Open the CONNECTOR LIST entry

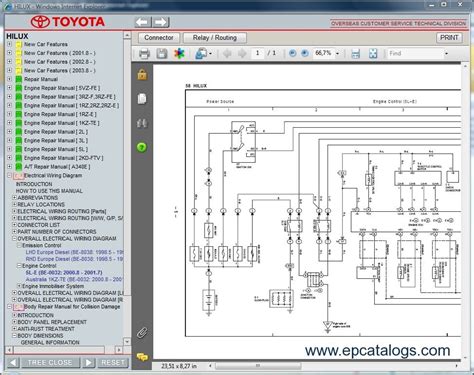[39, 225]
